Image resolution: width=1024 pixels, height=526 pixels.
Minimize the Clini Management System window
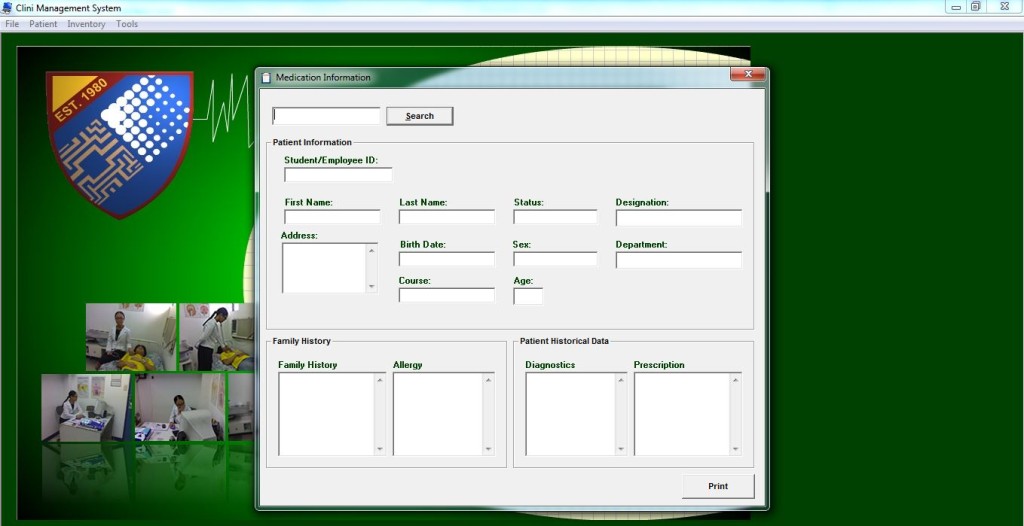[x=955, y=7]
